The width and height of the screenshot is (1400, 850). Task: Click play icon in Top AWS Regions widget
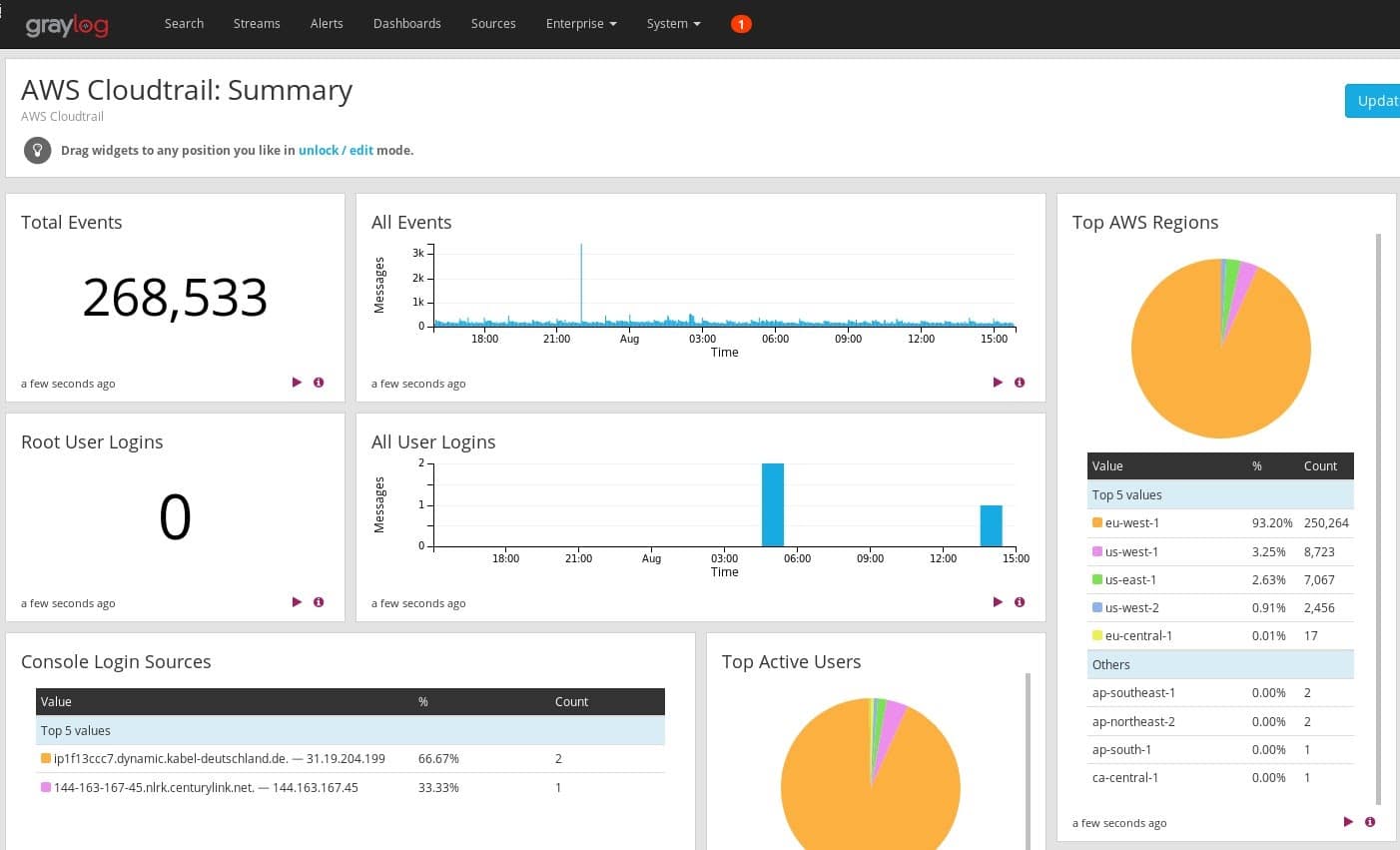pyautogui.click(x=1348, y=822)
